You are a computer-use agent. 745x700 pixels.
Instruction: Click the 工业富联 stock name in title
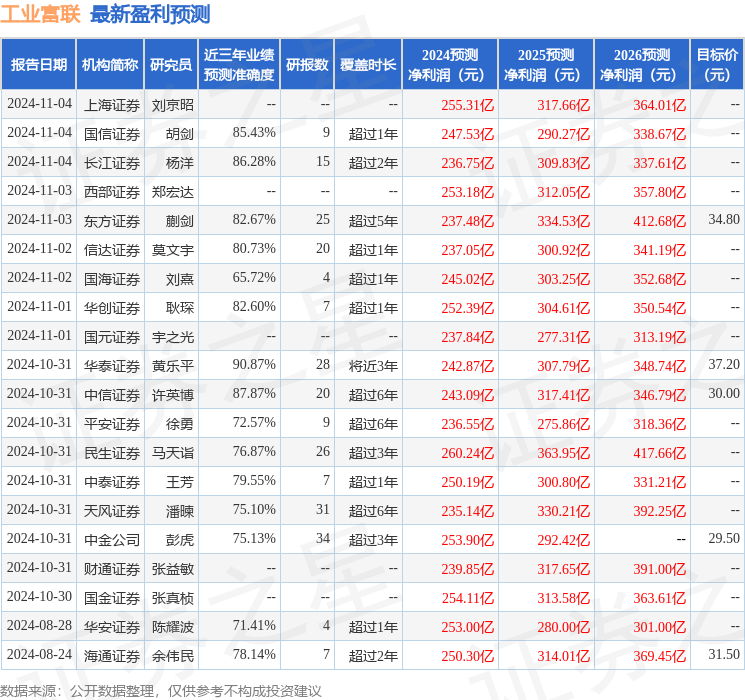point(41,14)
